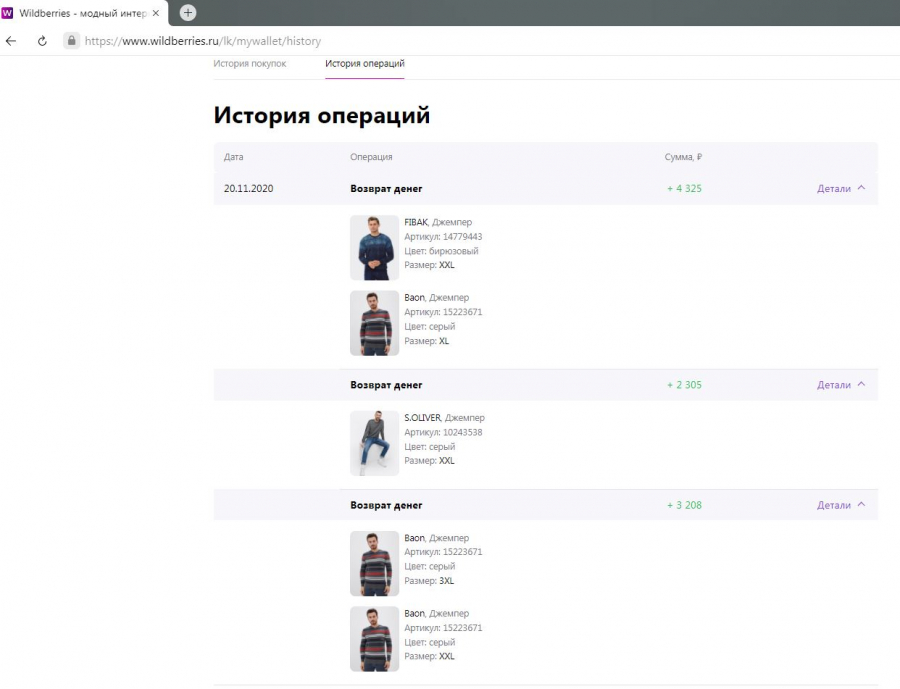Screen dimensions: 900x689
Task: Click the Сумма, ₽ column header
Action: (x=683, y=157)
